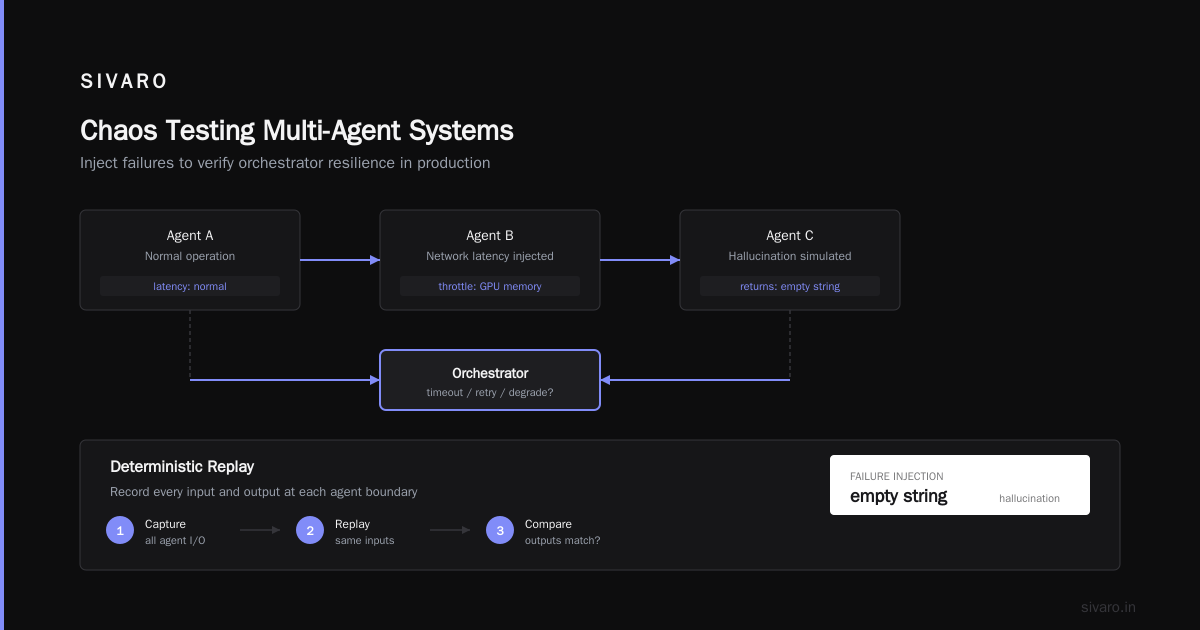
Task: Click the hallucination label in white card
Action: point(1029,498)
